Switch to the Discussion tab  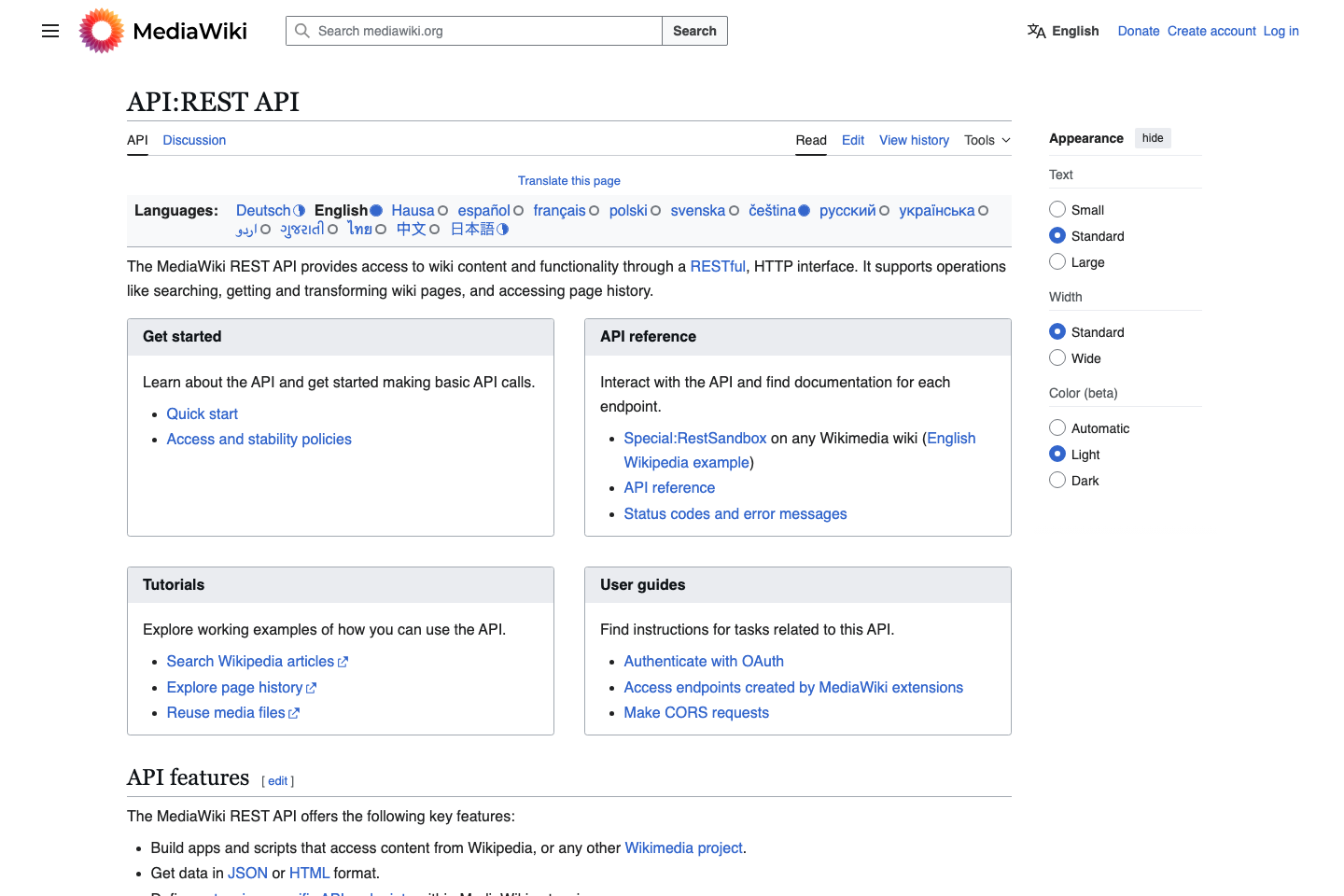[194, 140]
